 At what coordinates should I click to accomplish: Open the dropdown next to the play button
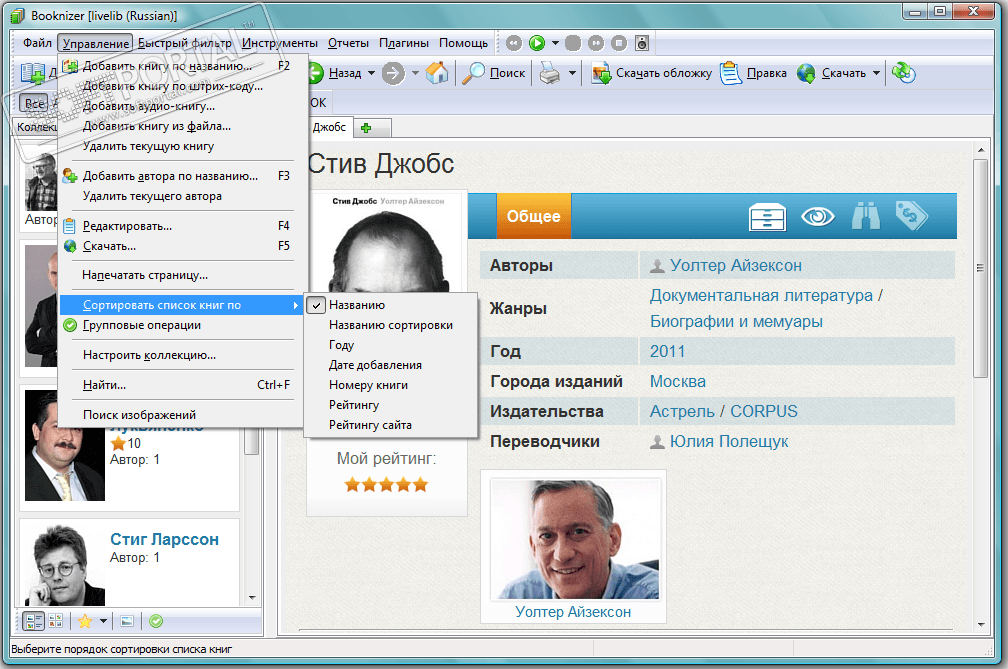[x=555, y=43]
